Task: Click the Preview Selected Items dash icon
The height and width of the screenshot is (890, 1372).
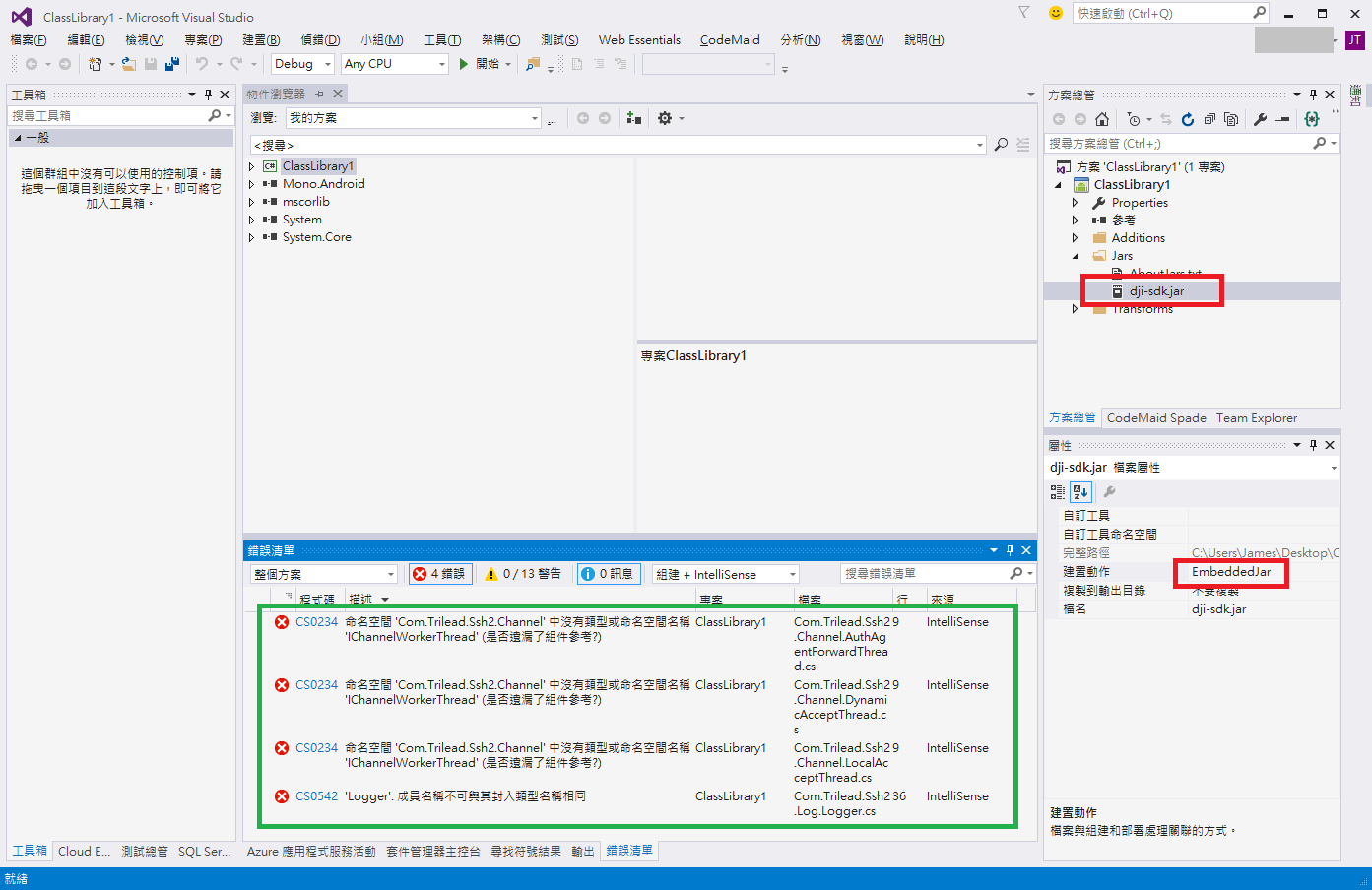Action: click(1282, 119)
